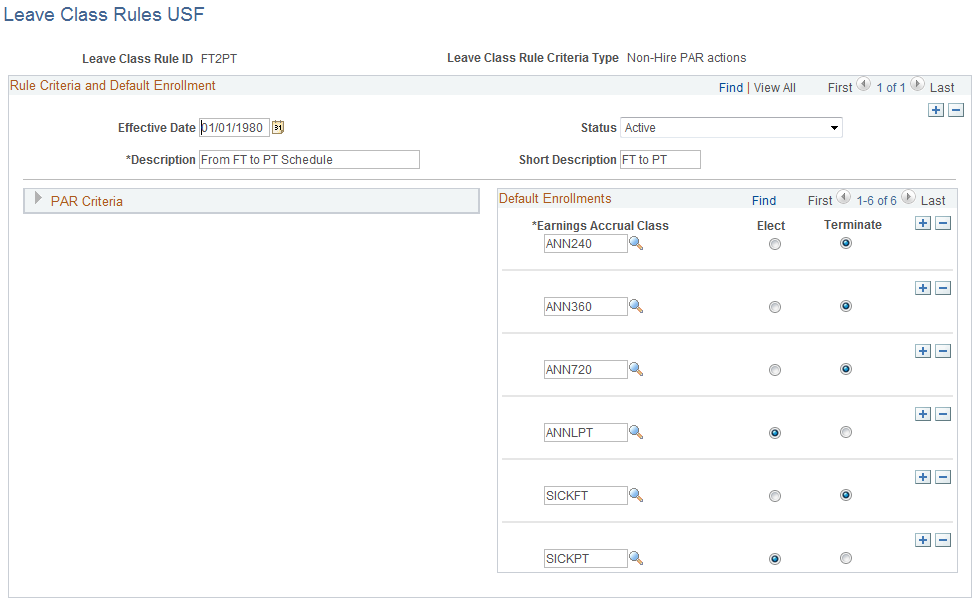Select Elect for ANNLPT
Screen dimensions: 978x600
(775, 433)
